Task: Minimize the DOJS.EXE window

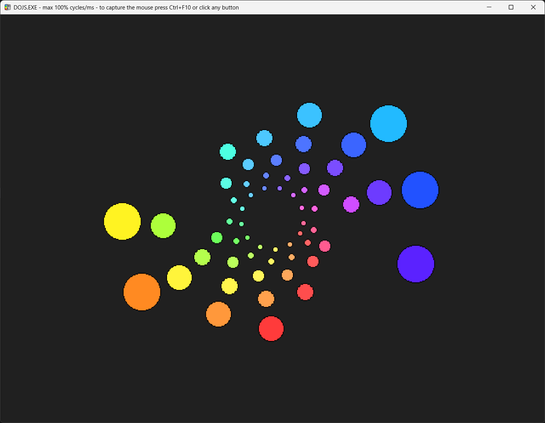Action: tap(489, 7)
